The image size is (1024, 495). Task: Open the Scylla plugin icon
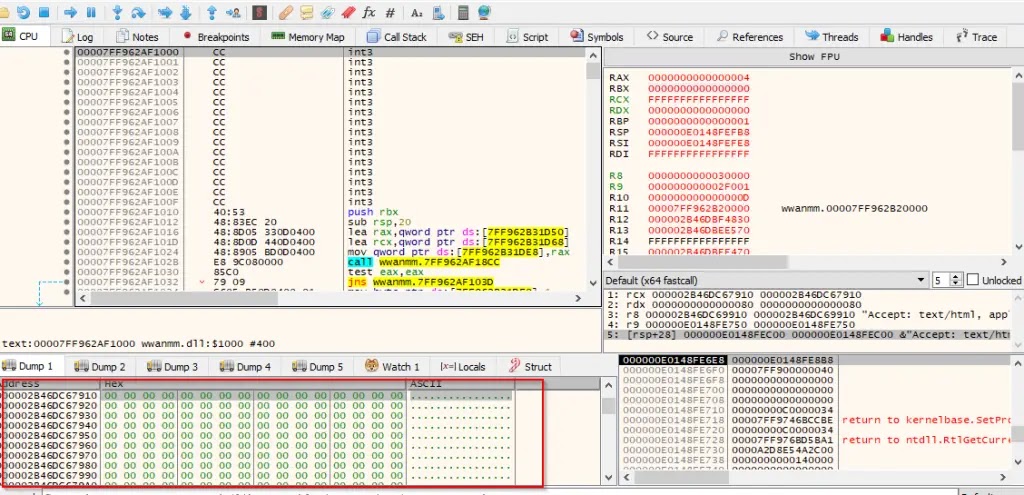pyautogui.click(x=259, y=12)
